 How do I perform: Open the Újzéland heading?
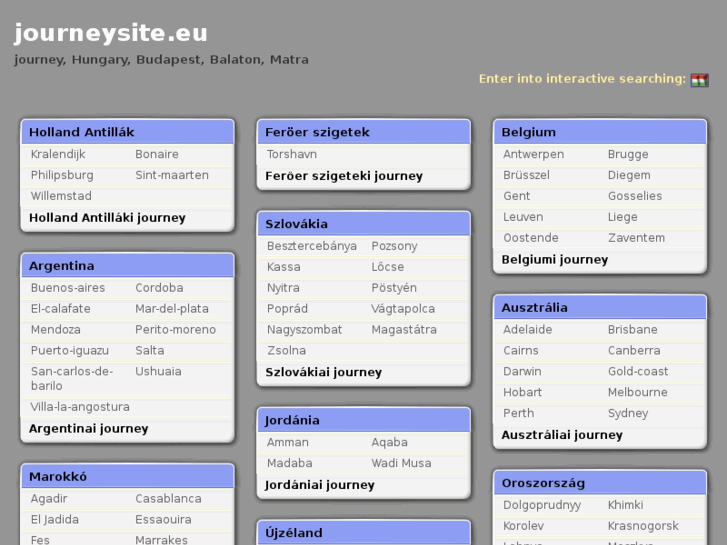tap(294, 532)
